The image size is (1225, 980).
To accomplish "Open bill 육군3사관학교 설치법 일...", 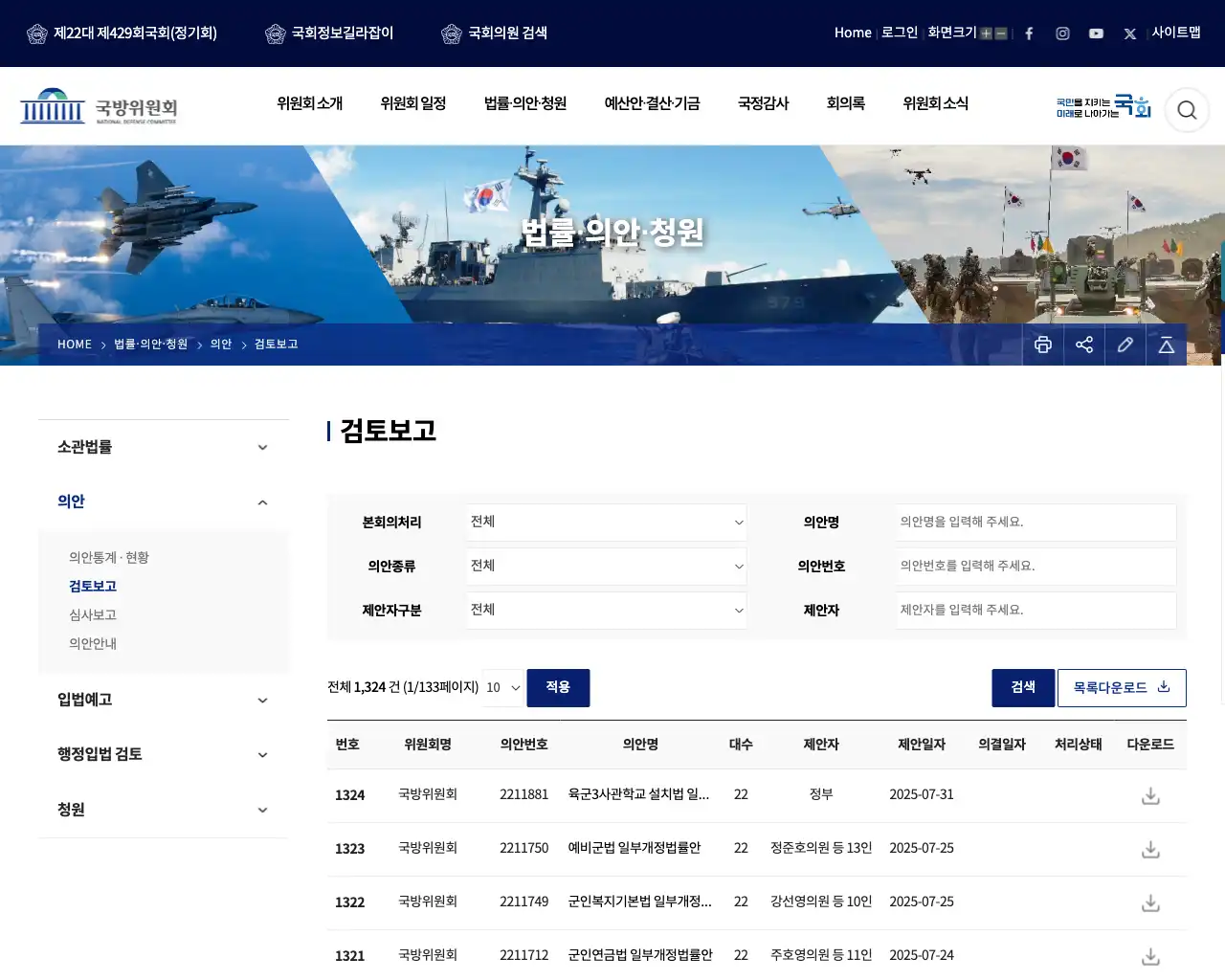I will [x=639, y=794].
